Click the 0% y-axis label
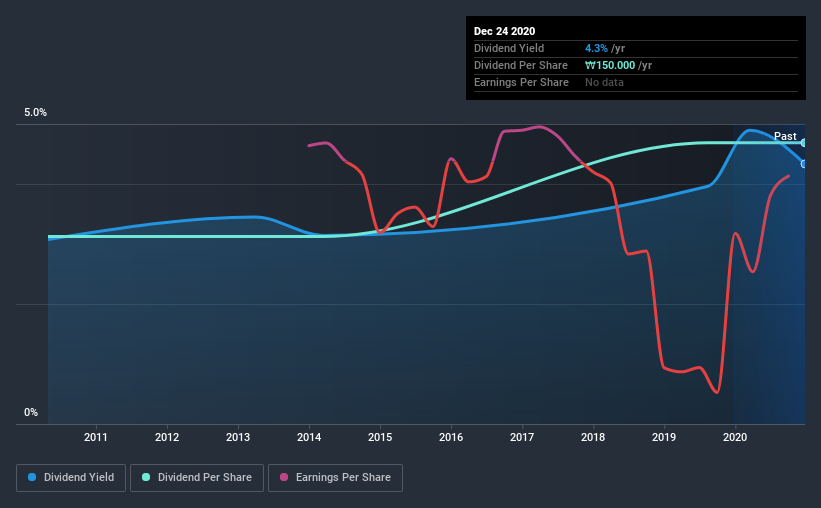 tap(31, 413)
